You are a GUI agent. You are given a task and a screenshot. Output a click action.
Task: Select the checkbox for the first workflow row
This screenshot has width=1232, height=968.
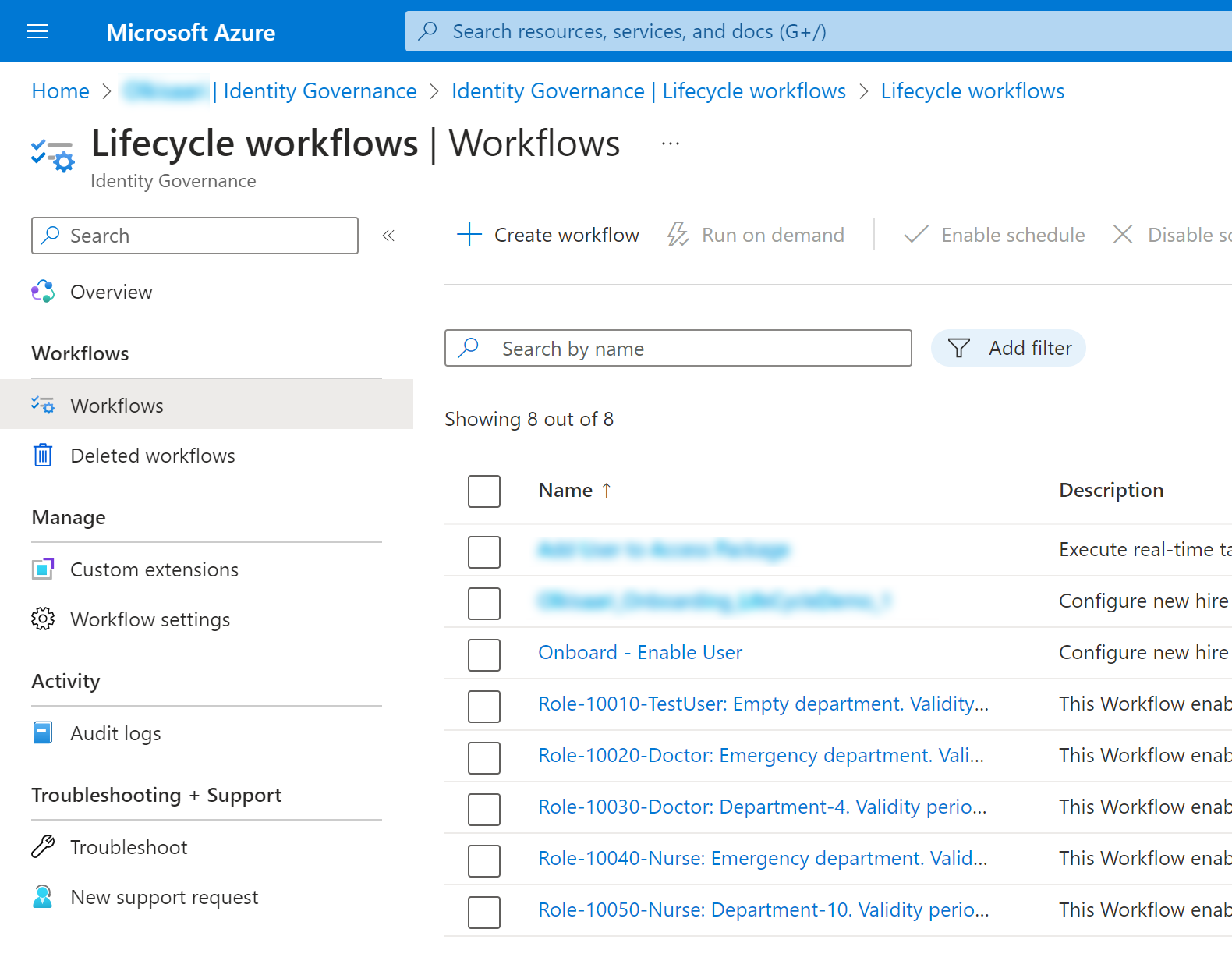tap(484, 551)
